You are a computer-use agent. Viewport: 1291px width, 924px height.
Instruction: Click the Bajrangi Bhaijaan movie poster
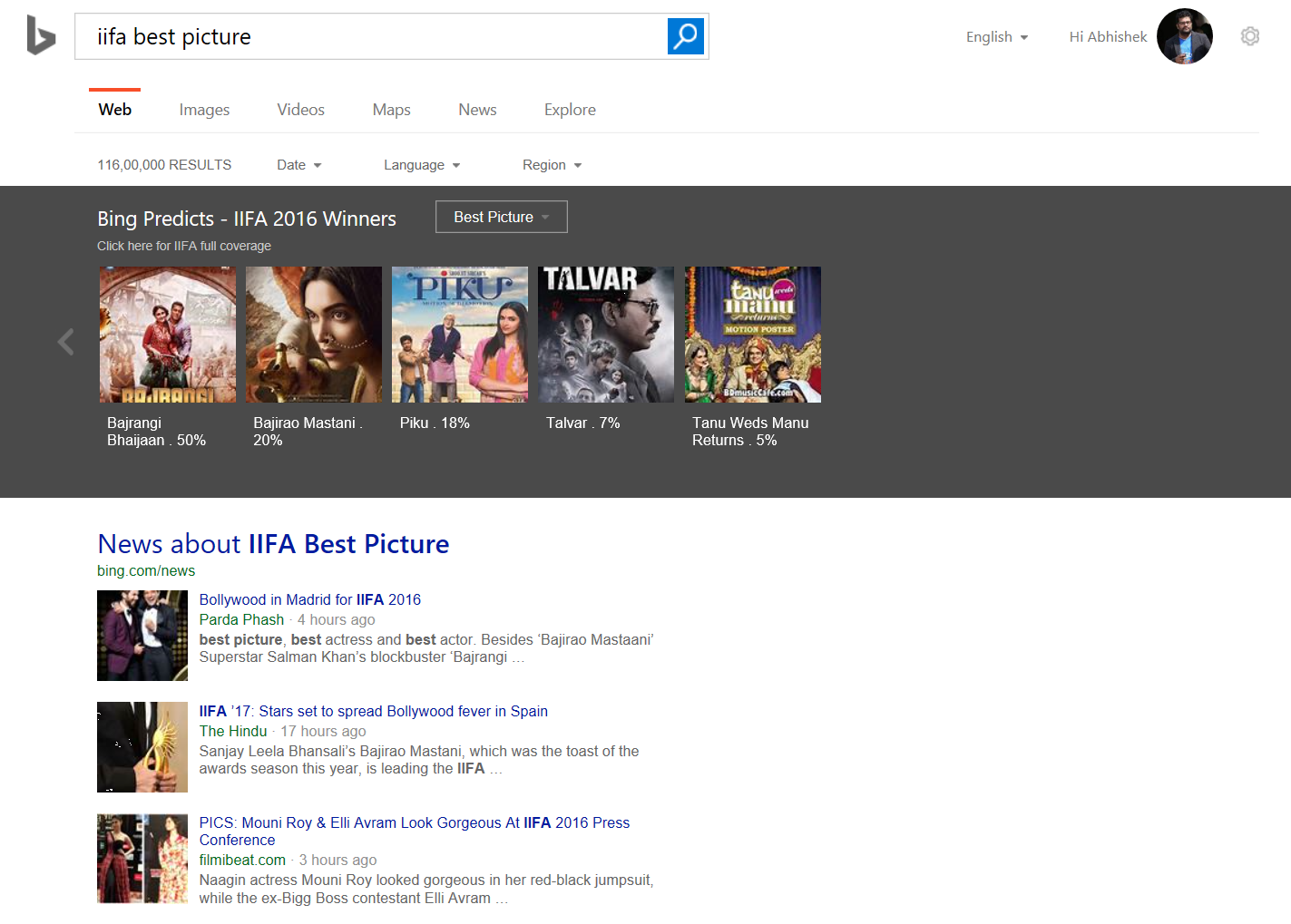click(167, 334)
